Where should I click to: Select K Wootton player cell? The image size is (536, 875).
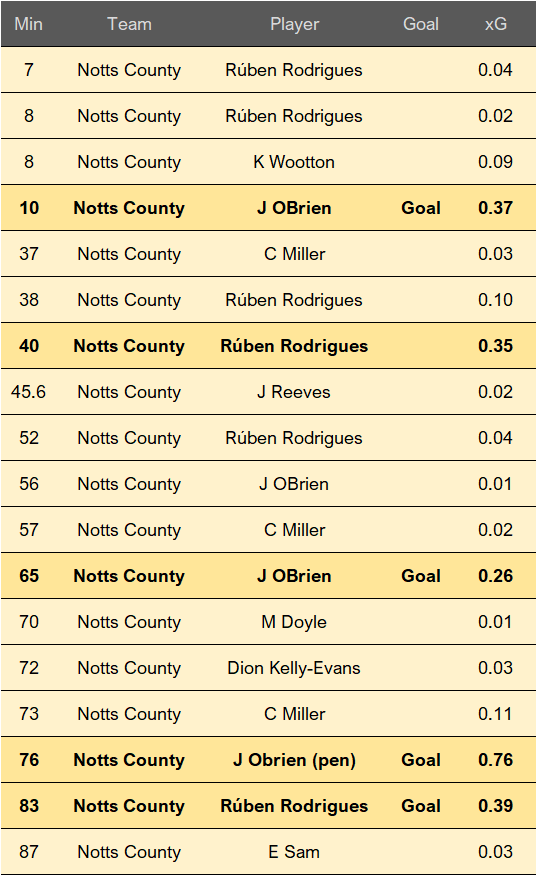294,162
